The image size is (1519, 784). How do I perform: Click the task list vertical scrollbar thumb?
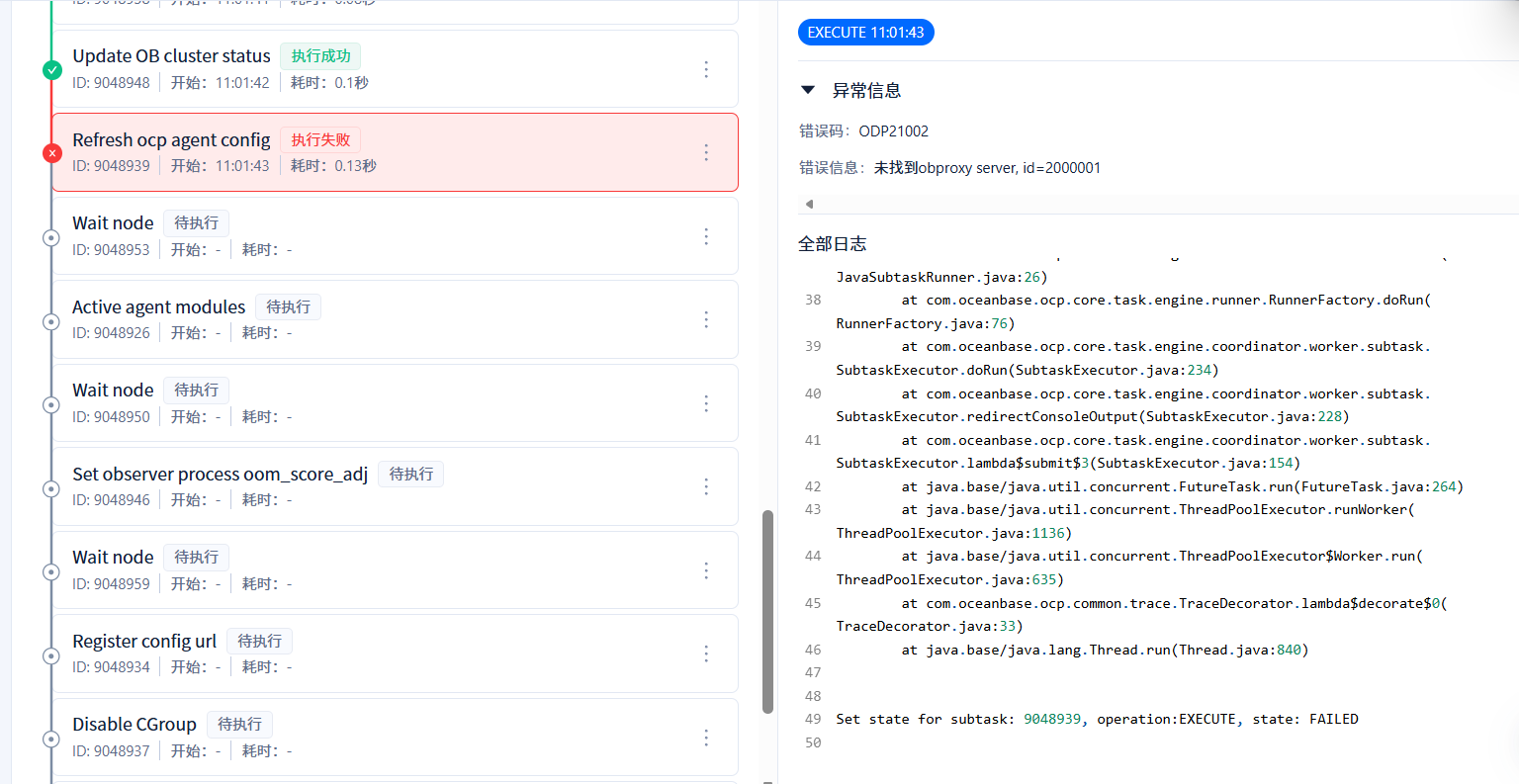[x=767, y=612]
